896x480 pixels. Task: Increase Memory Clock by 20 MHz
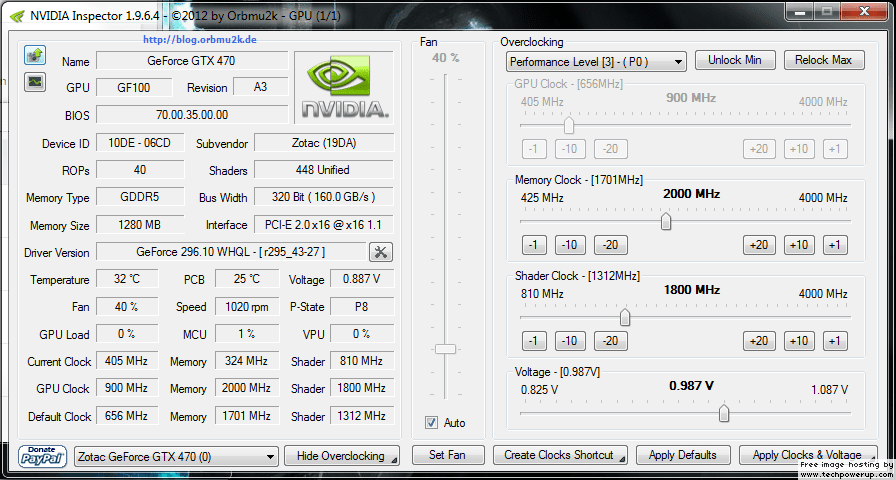coord(759,245)
